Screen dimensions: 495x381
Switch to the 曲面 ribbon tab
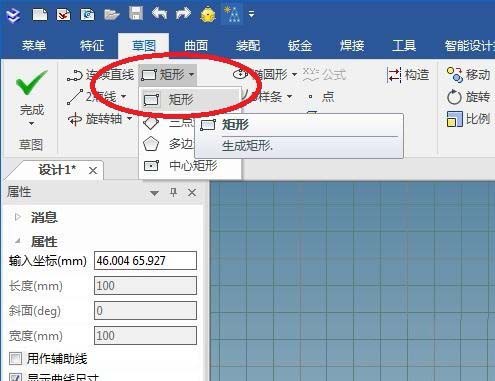pos(196,45)
